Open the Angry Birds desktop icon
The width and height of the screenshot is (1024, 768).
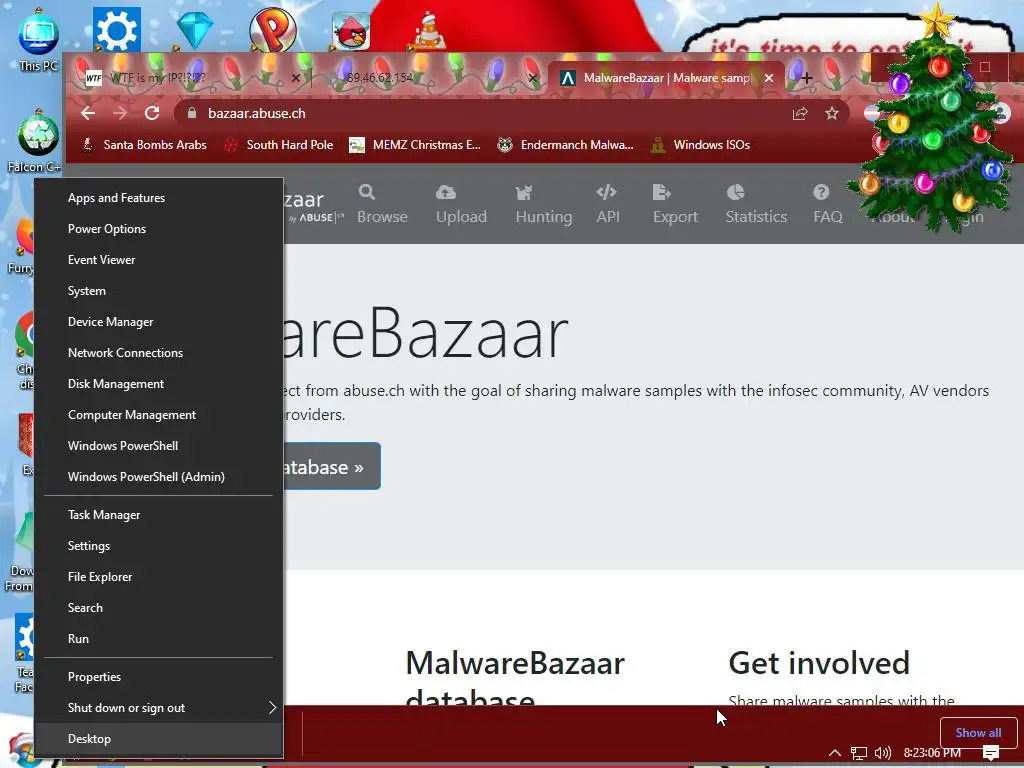(x=350, y=31)
